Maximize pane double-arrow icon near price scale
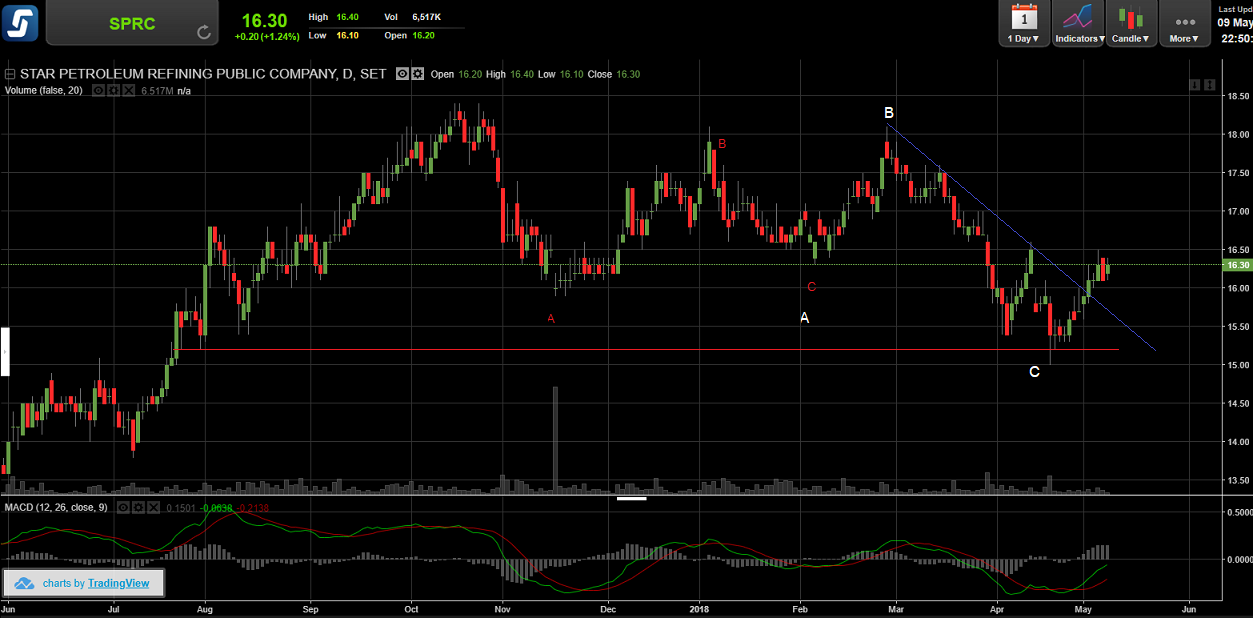The height and width of the screenshot is (618, 1253). click(1210, 85)
